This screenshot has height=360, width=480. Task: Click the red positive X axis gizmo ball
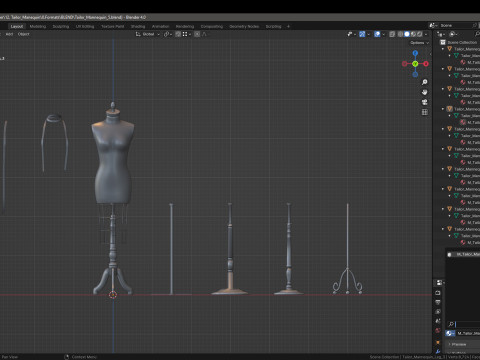click(426, 64)
